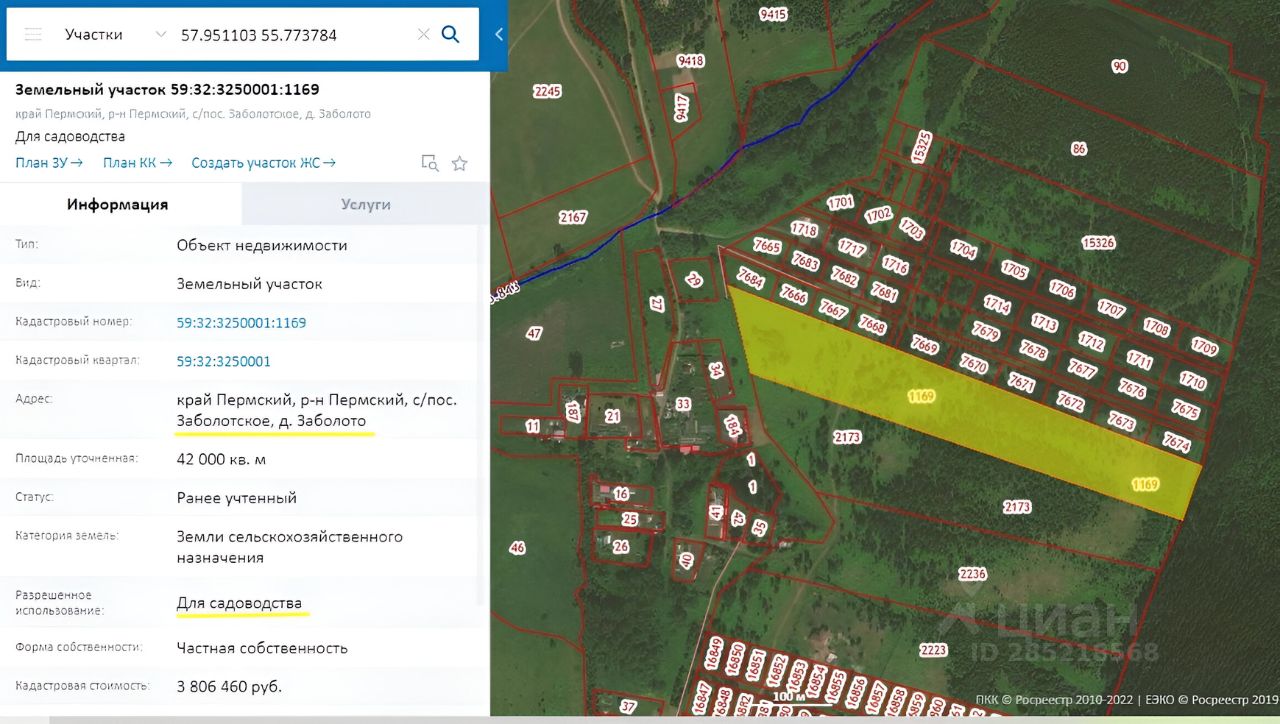Screen dimensions: 1280x724
Task: Open cadastral number 59:32:3250001:1169 link
Action: pos(241,322)
